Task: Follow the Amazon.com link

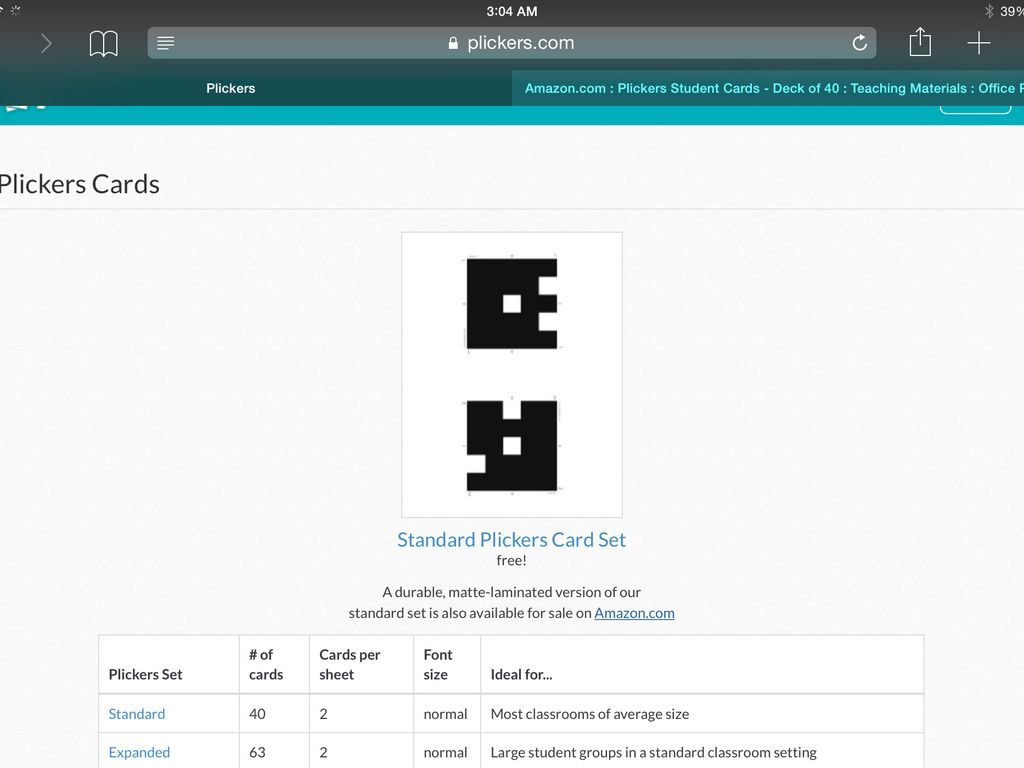Action: click(x=634, y=613)
